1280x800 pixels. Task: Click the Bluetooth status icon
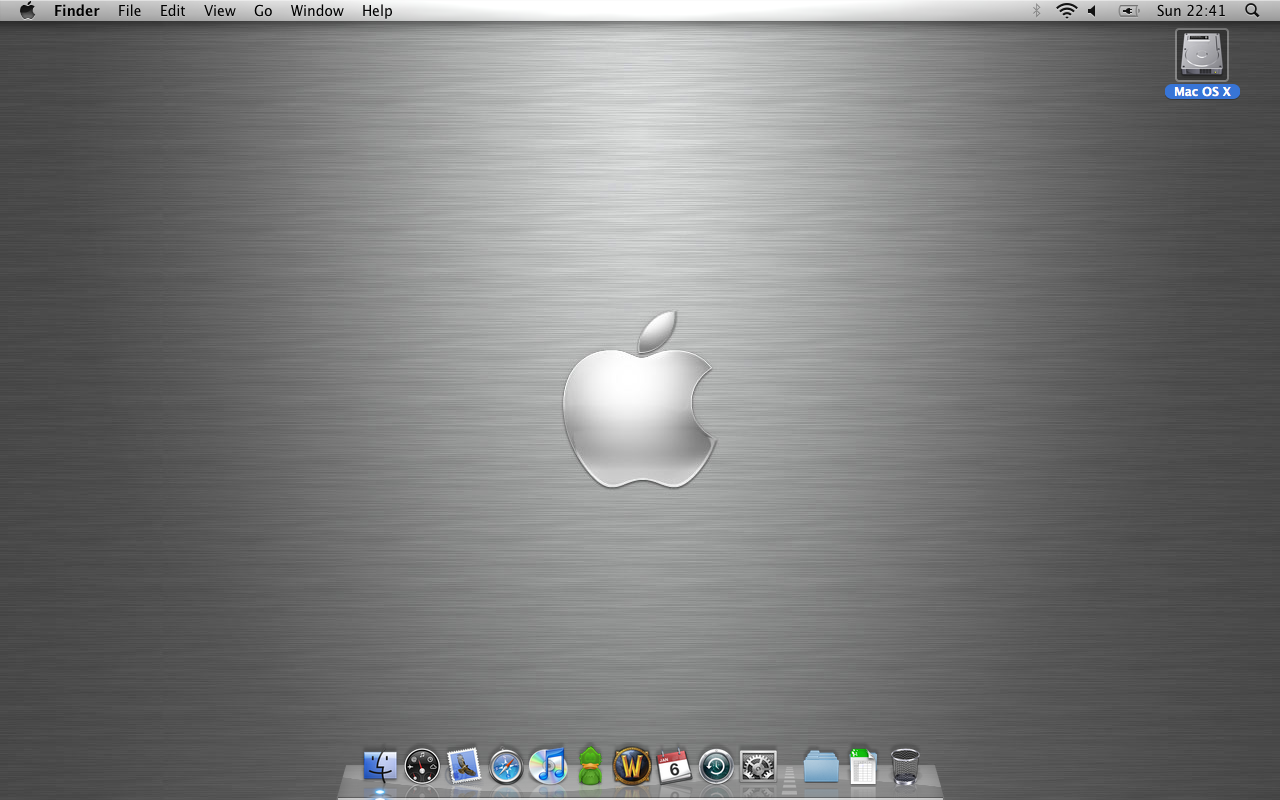click(1036, 11)
